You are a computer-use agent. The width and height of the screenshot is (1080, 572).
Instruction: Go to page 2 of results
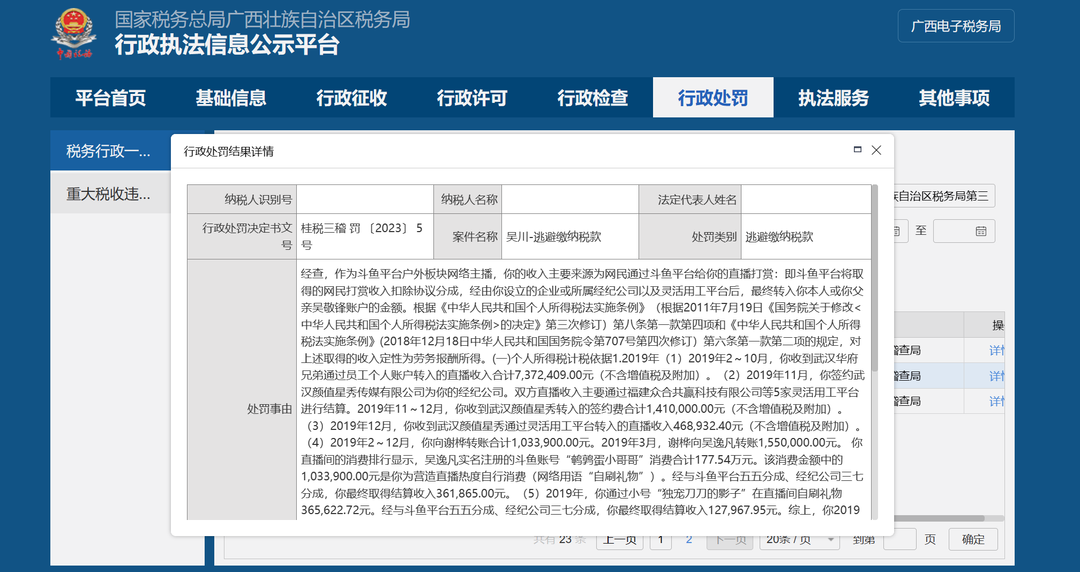click(689, 539)
